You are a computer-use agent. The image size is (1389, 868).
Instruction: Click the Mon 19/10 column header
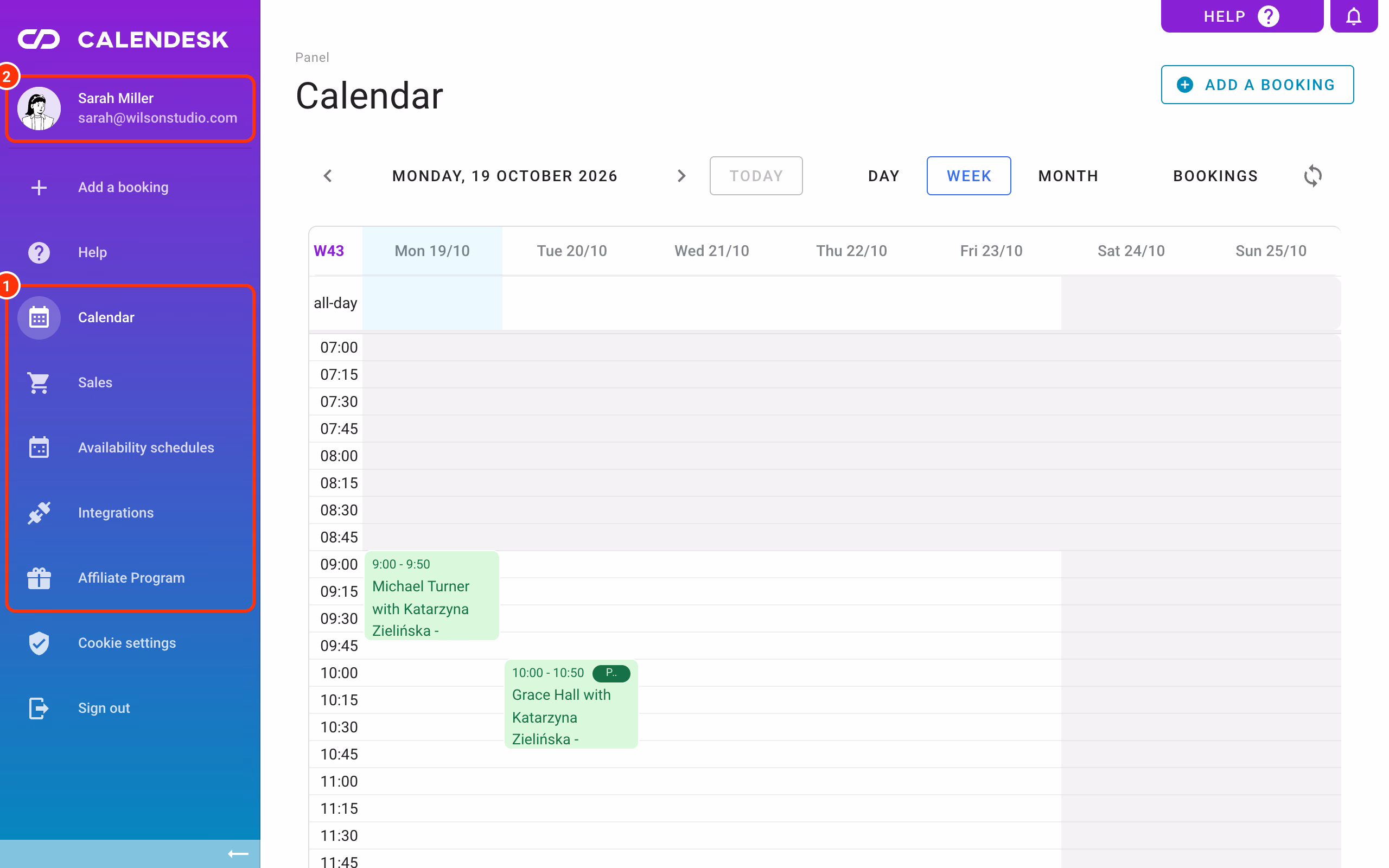click(432, 251)
